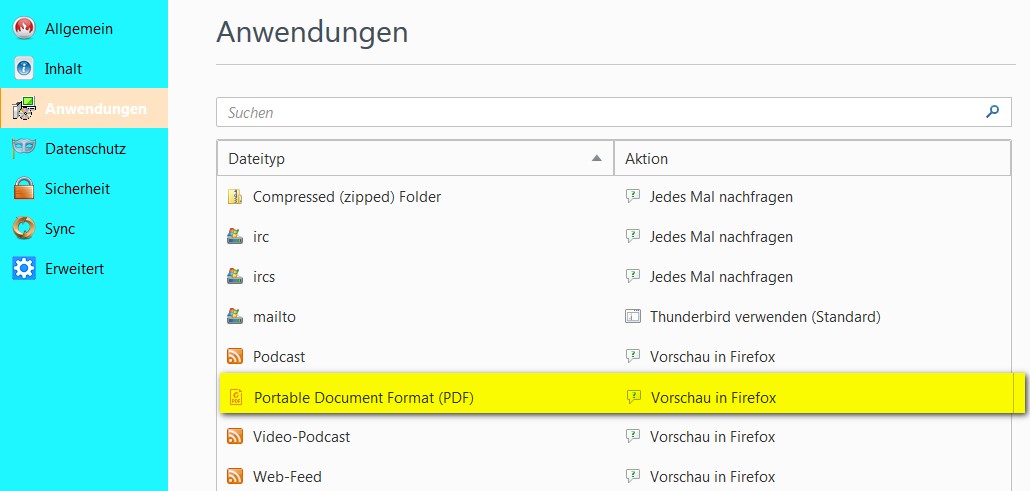Sort by Dateityp column arrow
The image size is (1030, 491).
pos(597,158)
